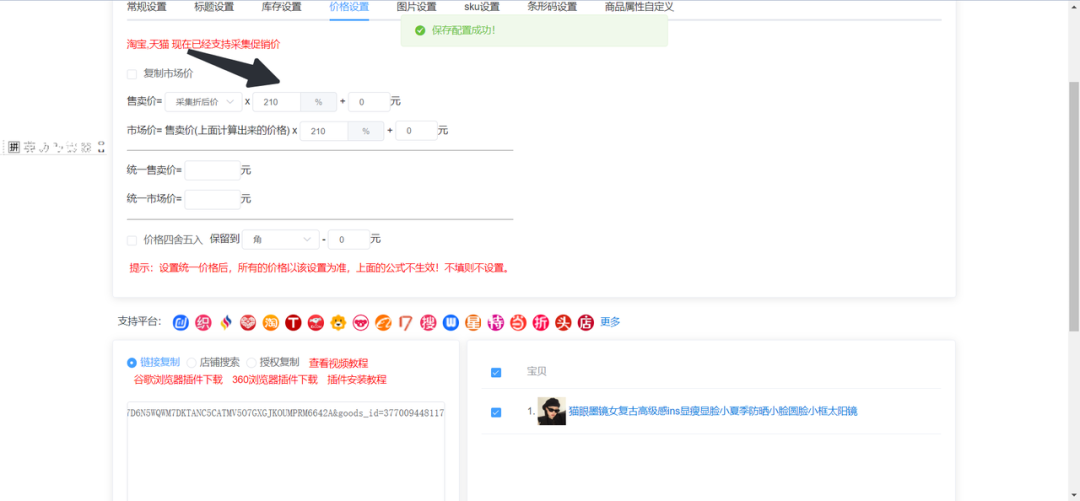1080x501 pixels.
Task: Open the 图片设置 tab
Action: coord(417,8)
